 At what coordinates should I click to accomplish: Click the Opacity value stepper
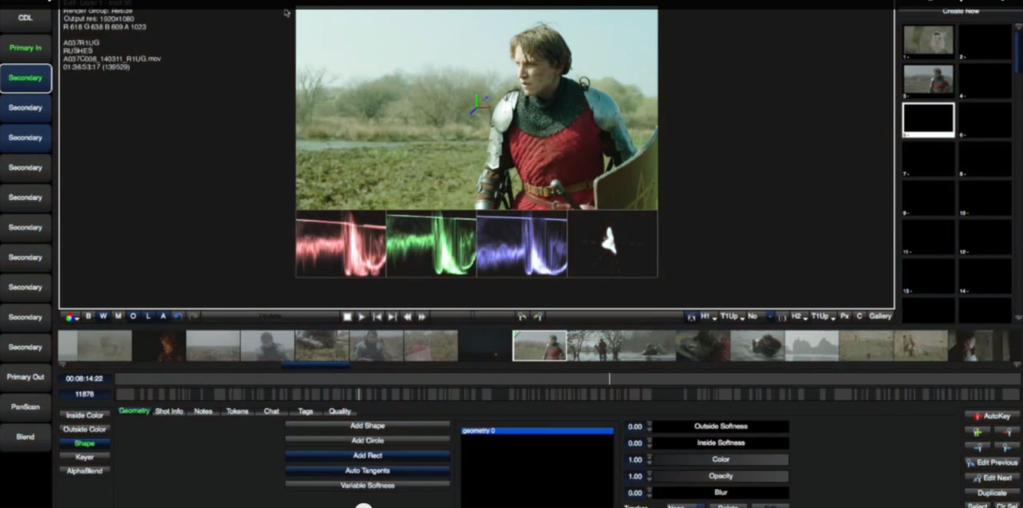tap(649, 477)
